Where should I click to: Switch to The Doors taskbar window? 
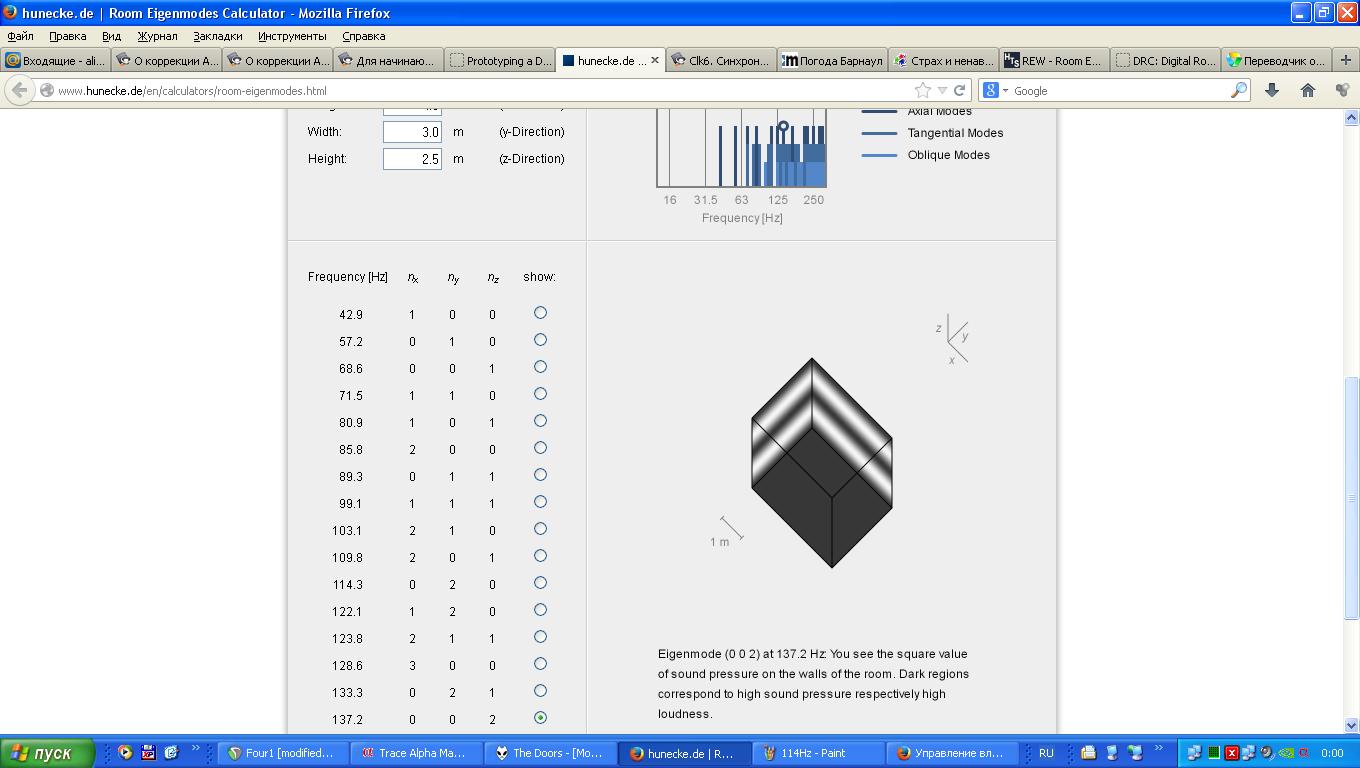click(x=550, y=753)
